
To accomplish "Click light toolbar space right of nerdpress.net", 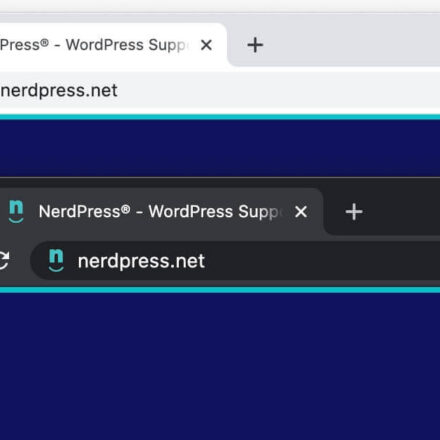I will pos(278,90).
